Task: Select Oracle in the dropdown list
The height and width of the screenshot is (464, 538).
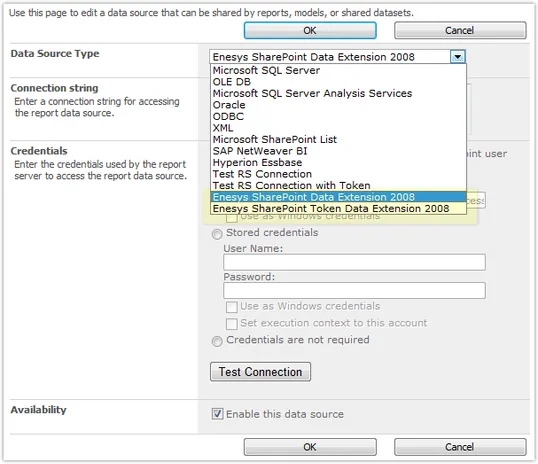Action: point(338,105)
